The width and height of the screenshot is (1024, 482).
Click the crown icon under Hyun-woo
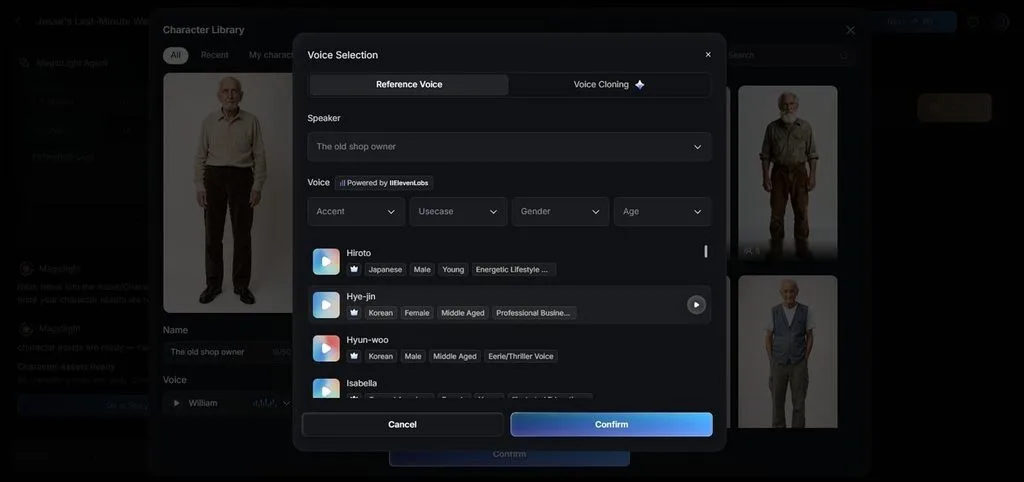coord(355,356)
